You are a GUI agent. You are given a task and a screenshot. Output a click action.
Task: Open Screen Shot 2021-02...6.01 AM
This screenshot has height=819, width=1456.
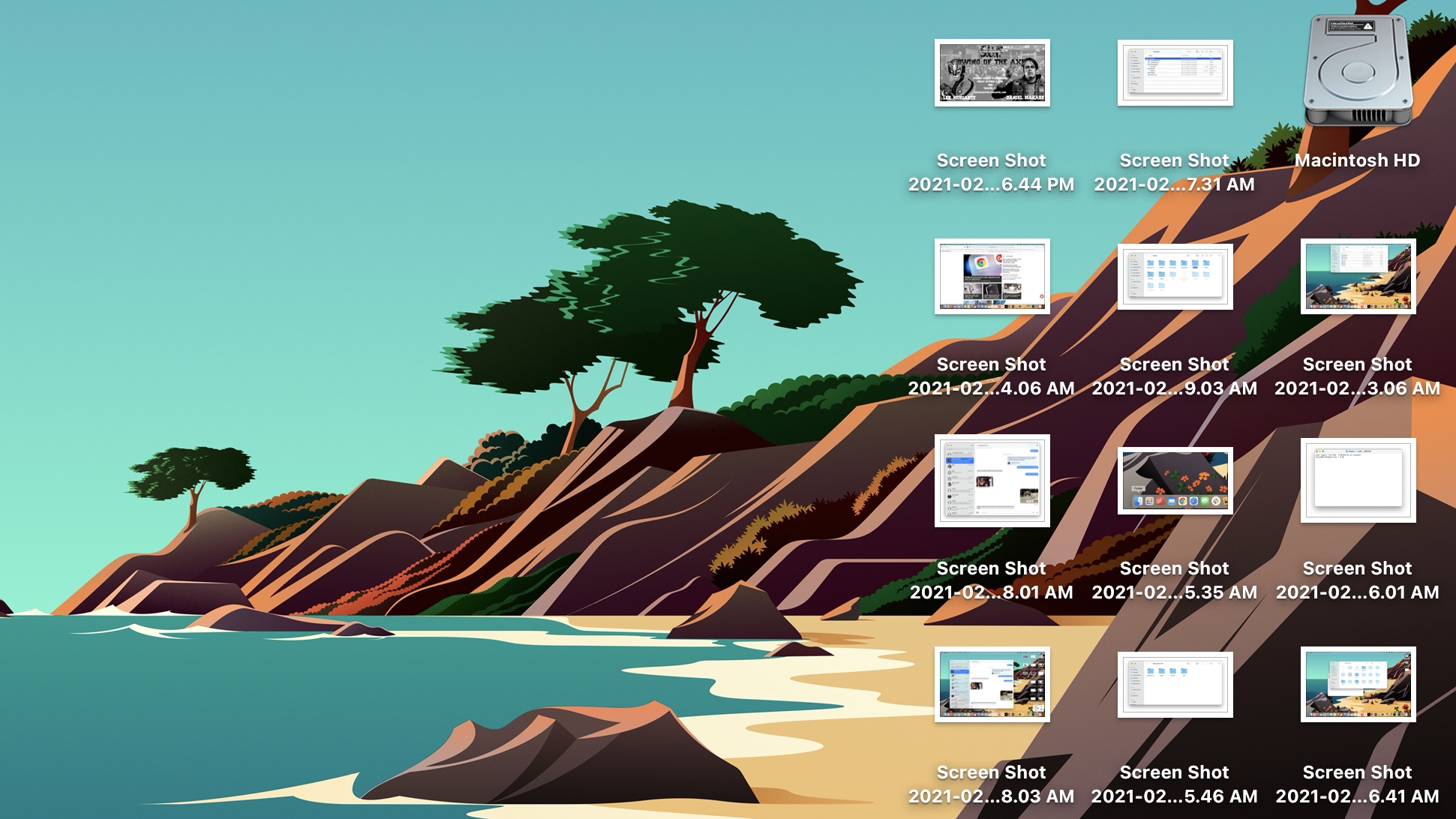[x=1358, y=479]
